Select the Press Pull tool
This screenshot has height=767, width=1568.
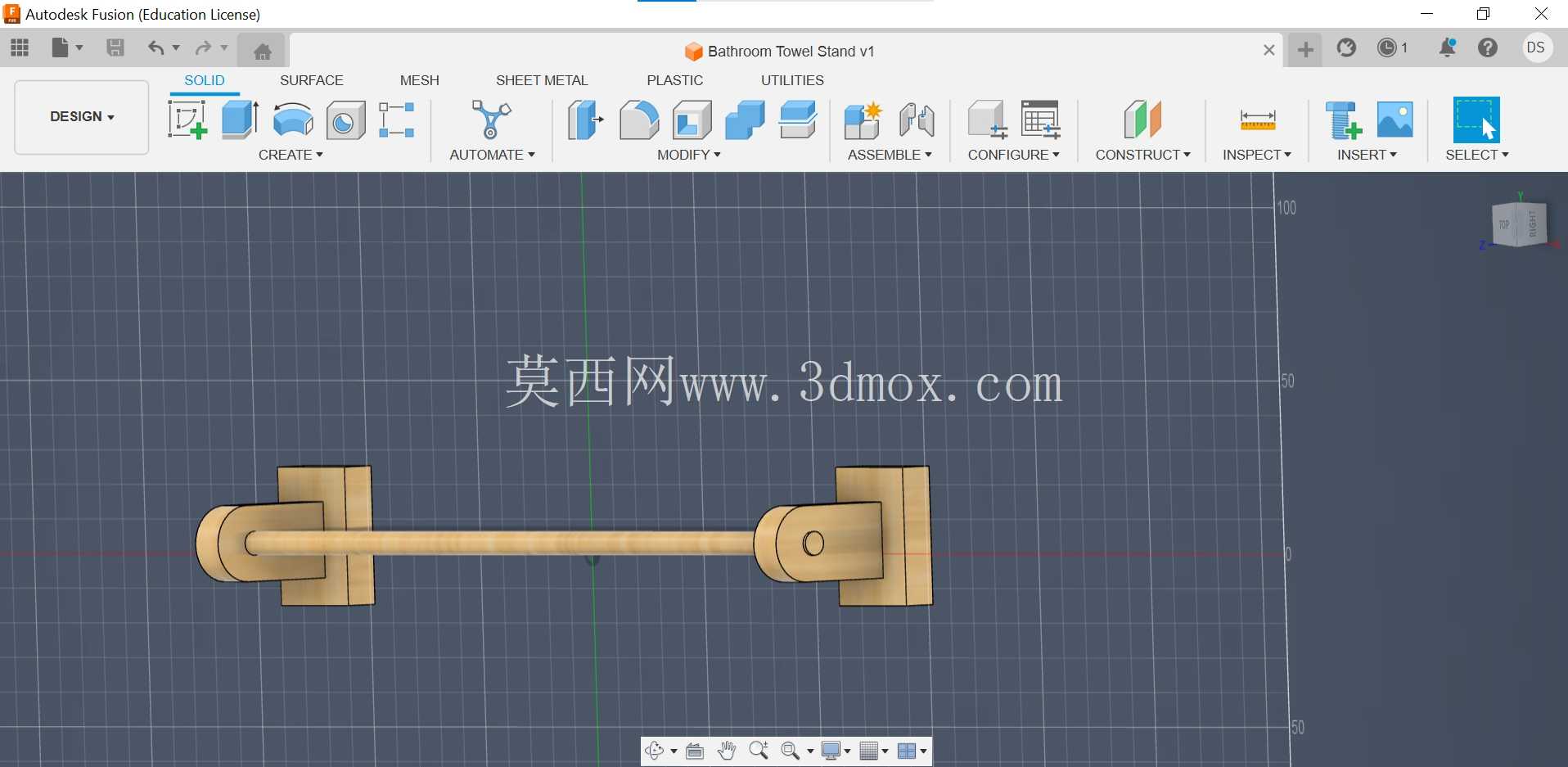pos(585,120)
